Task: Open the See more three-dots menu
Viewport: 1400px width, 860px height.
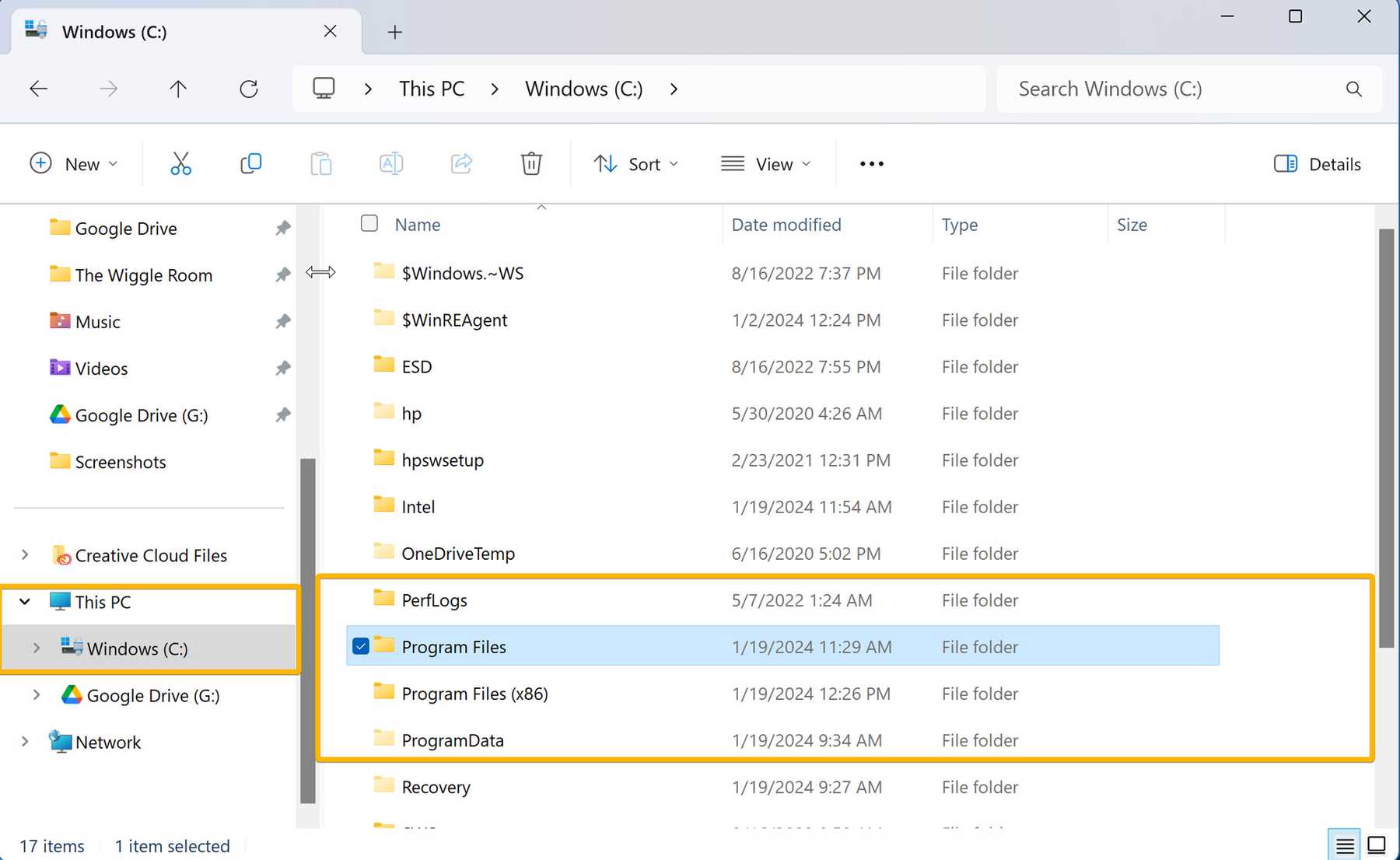Action: pos(872,164)
